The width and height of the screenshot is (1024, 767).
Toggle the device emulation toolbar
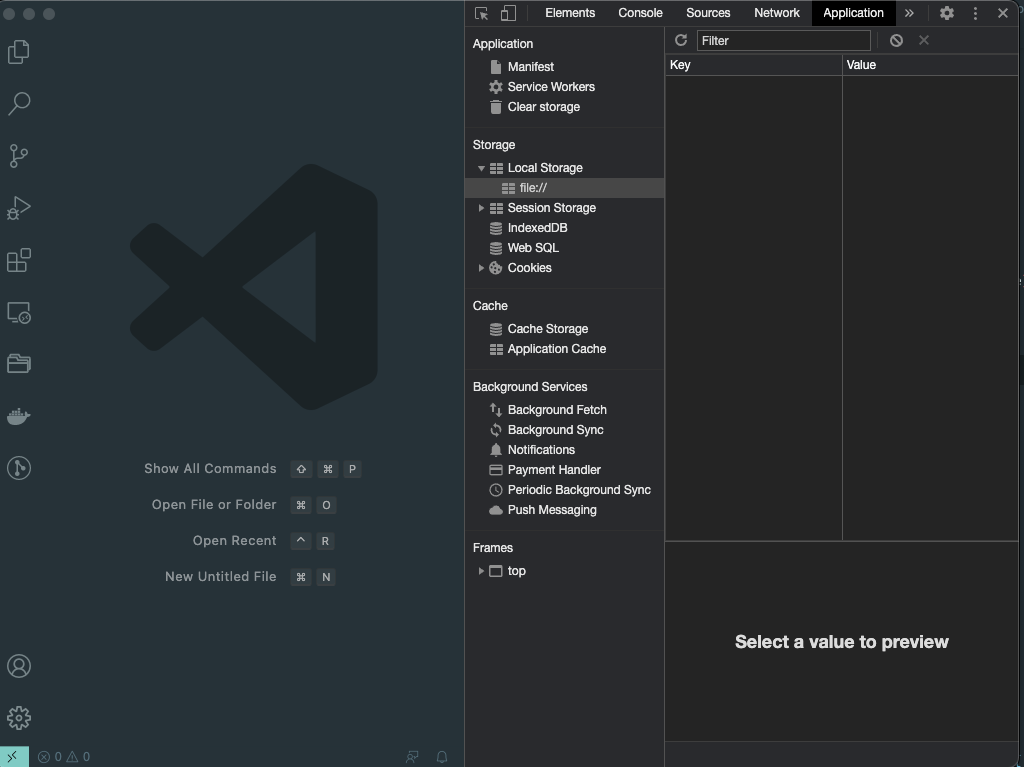tap(507, 13)
